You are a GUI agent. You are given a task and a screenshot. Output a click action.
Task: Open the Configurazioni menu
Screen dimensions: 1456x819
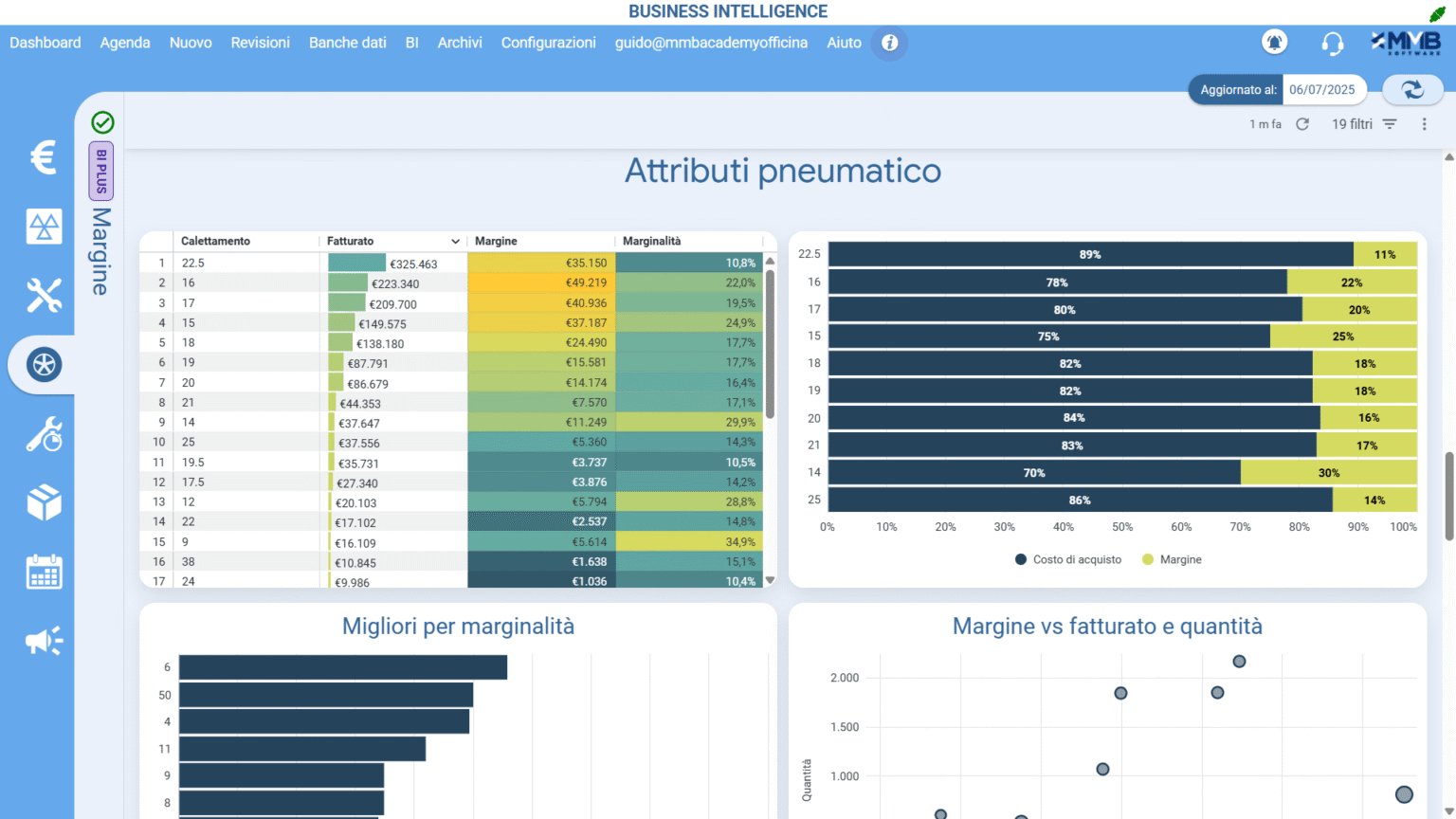[x=548, y=43]
